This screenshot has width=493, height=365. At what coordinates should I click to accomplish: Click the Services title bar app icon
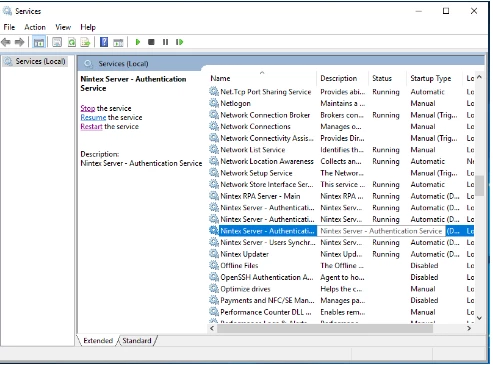(x=7, y=11)
